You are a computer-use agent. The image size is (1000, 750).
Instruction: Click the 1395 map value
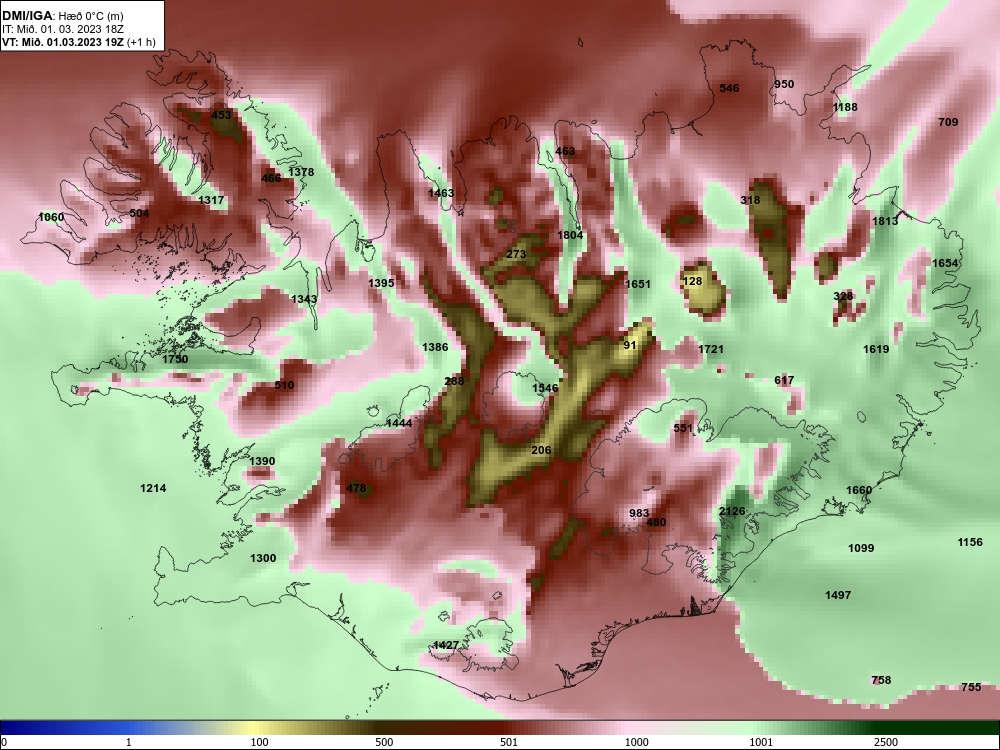coord(381,283)
